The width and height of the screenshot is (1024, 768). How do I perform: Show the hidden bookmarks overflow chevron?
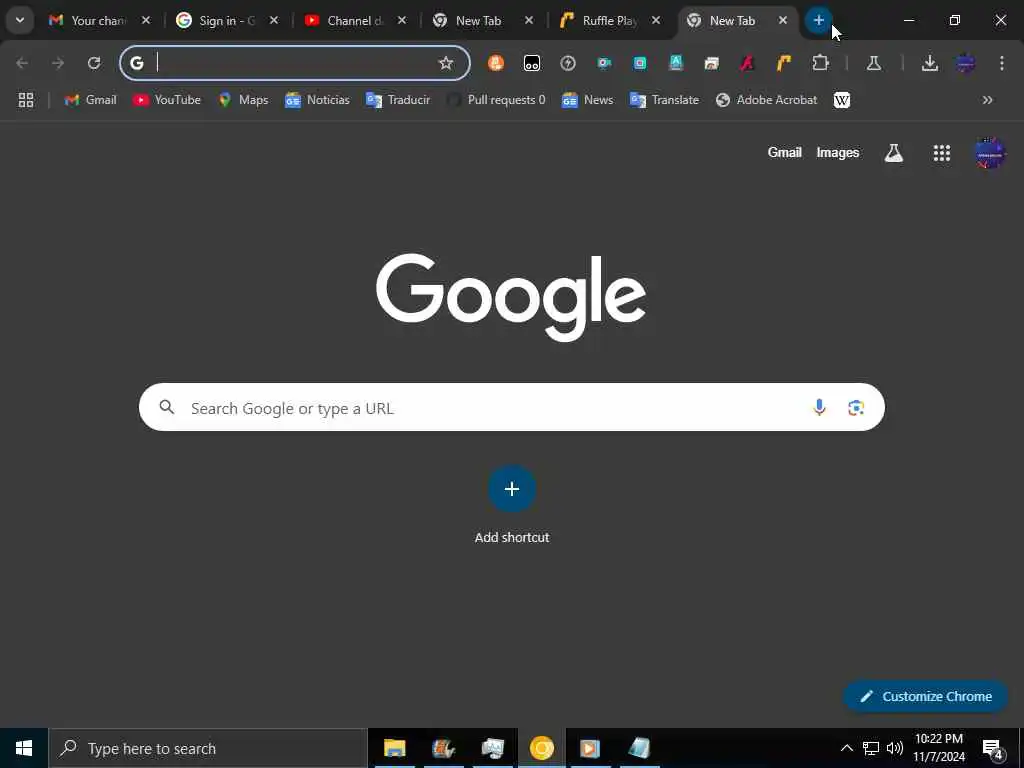pyautogui.click(x=987, y=100)
